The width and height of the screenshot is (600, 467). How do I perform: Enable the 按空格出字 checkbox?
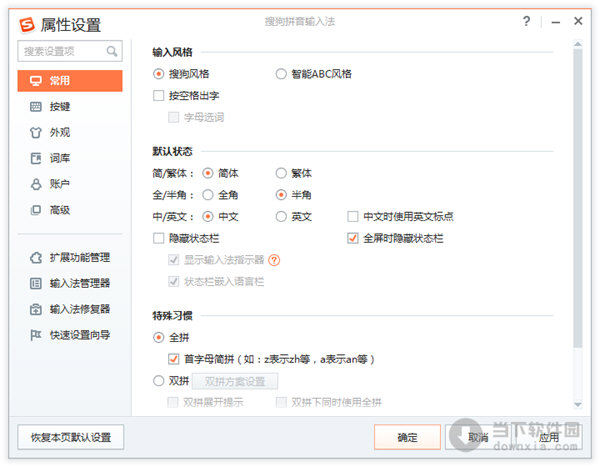[158, 95]
